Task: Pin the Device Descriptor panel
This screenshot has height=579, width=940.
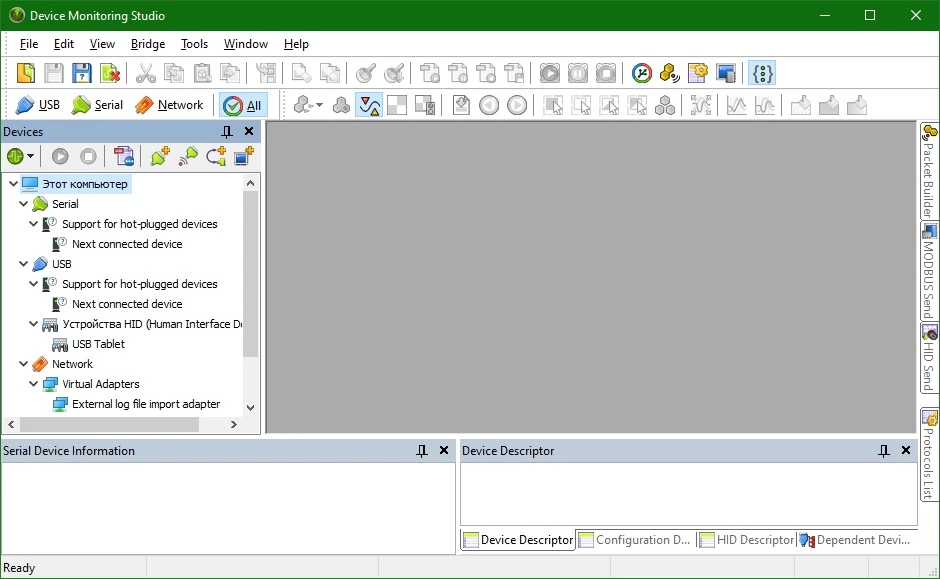Action: tap(884, 451)
